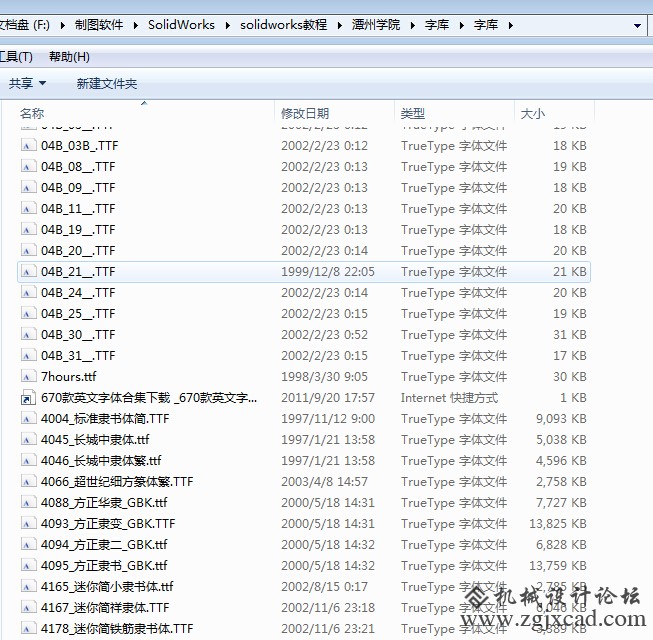Click the font icon for 4178_迷你简铁筋隶书体.TTF
653x640 pixels.
tap(28, 628)
